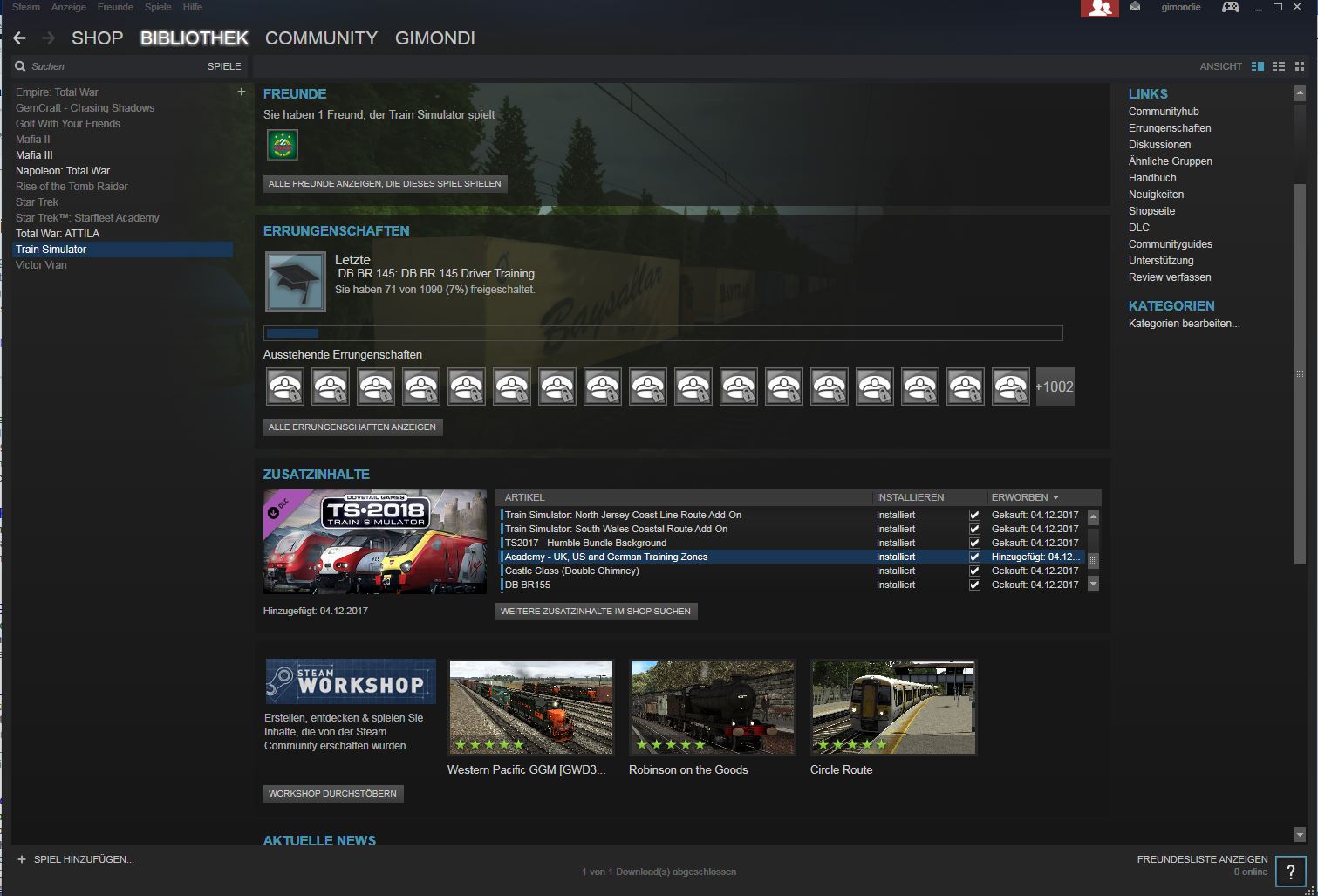Screen dimensions: 1318x896
Task: Toggle install checkbox for Castle Class (Double Chimney)
Action: tap(974, 571)
